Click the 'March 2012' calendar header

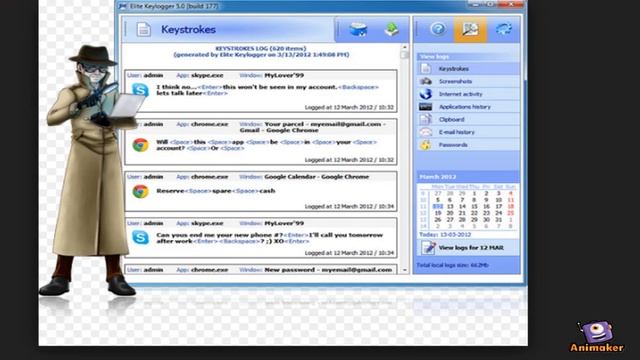tap(438, 177)
